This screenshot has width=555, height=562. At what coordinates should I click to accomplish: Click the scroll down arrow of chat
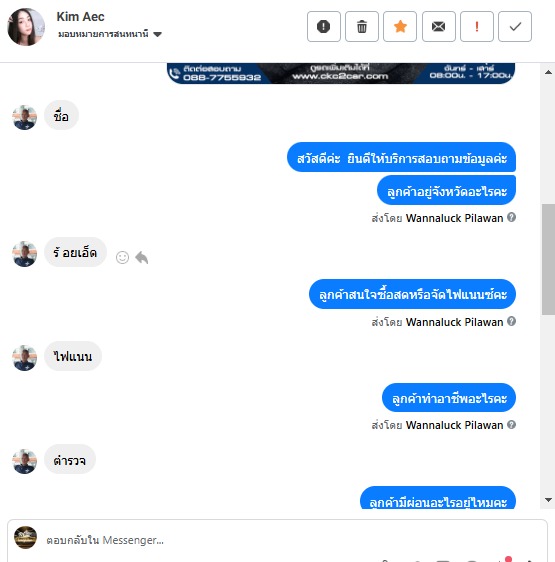coord(548,500)
